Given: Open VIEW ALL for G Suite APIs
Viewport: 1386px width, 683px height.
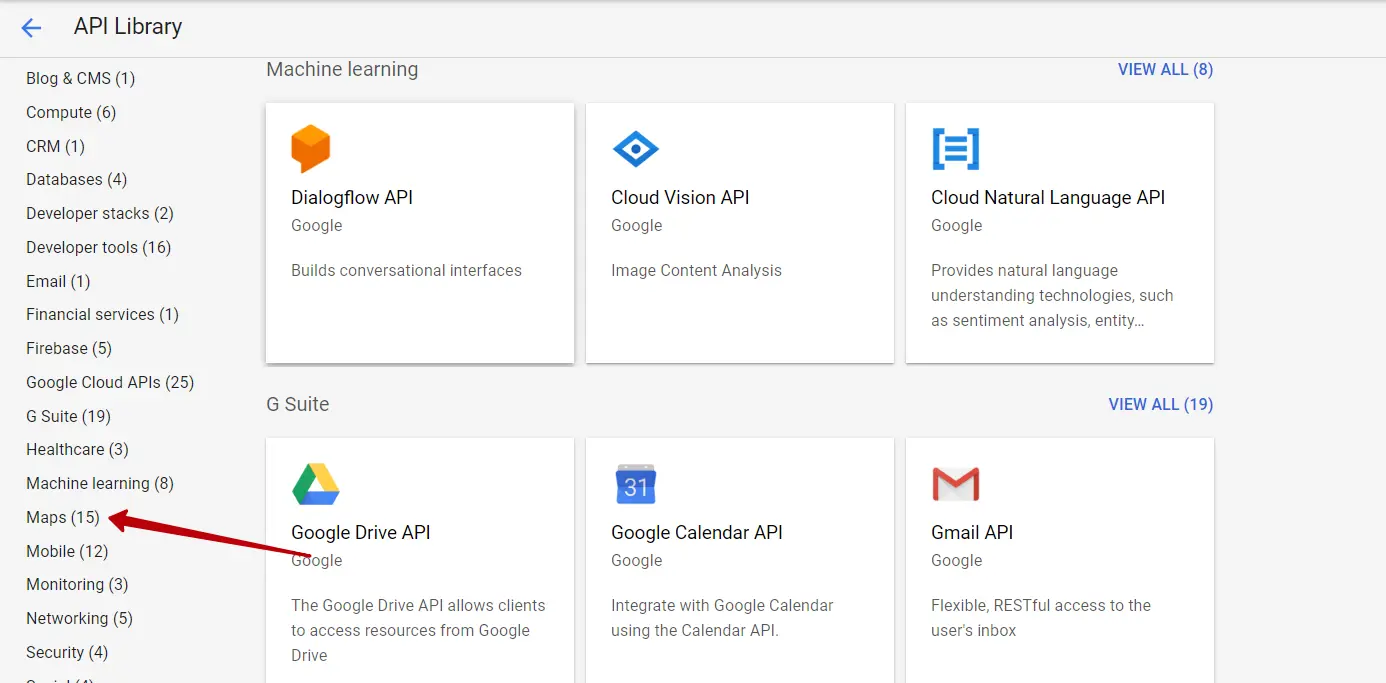Looking at the screenshot, I should pyautogui.click(x=1161, y=404).
